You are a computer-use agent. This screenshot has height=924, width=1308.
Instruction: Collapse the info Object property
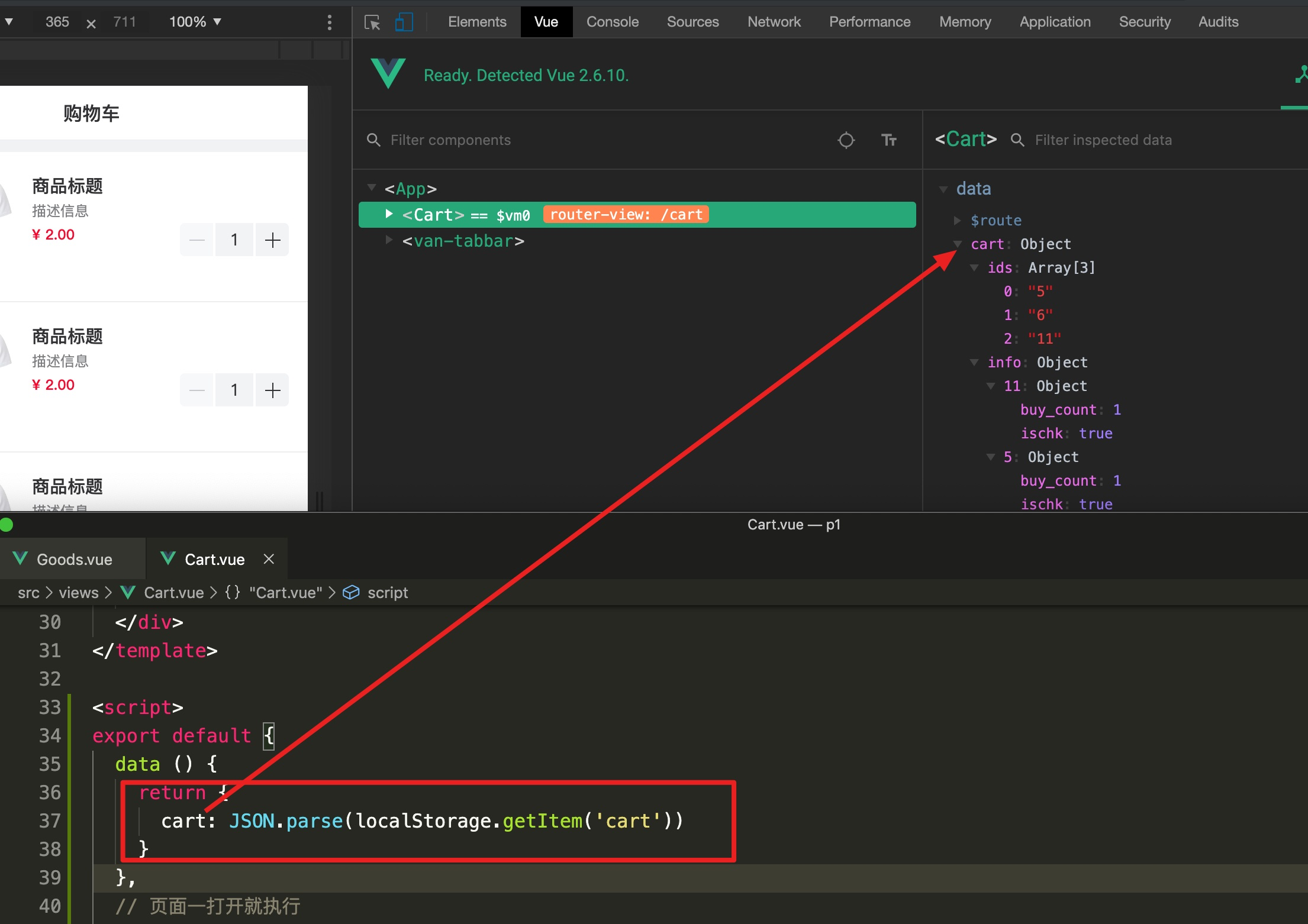coord(974,362)
